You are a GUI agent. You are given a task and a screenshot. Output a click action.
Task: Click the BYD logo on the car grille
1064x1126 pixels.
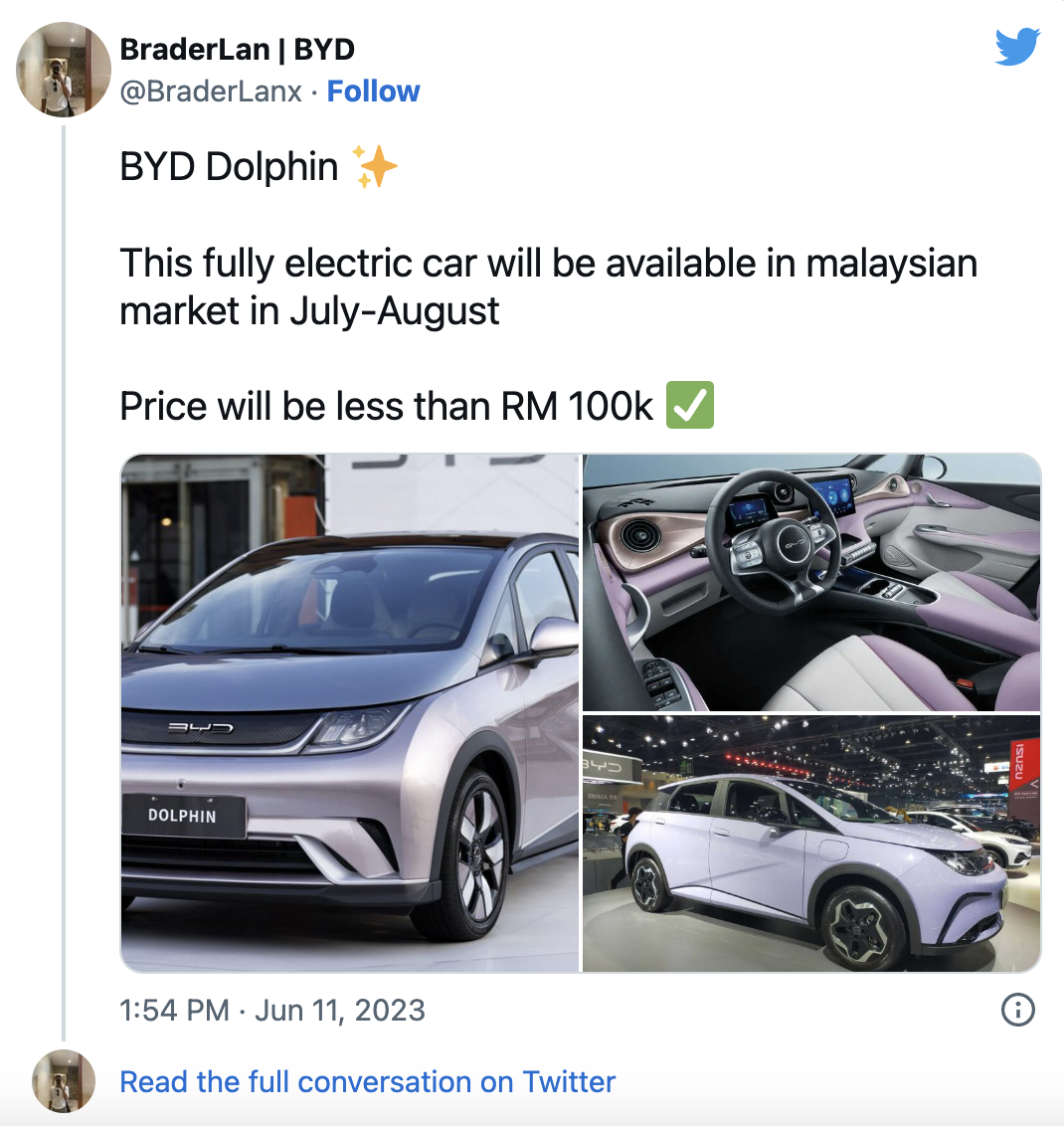tap(200, 728)
